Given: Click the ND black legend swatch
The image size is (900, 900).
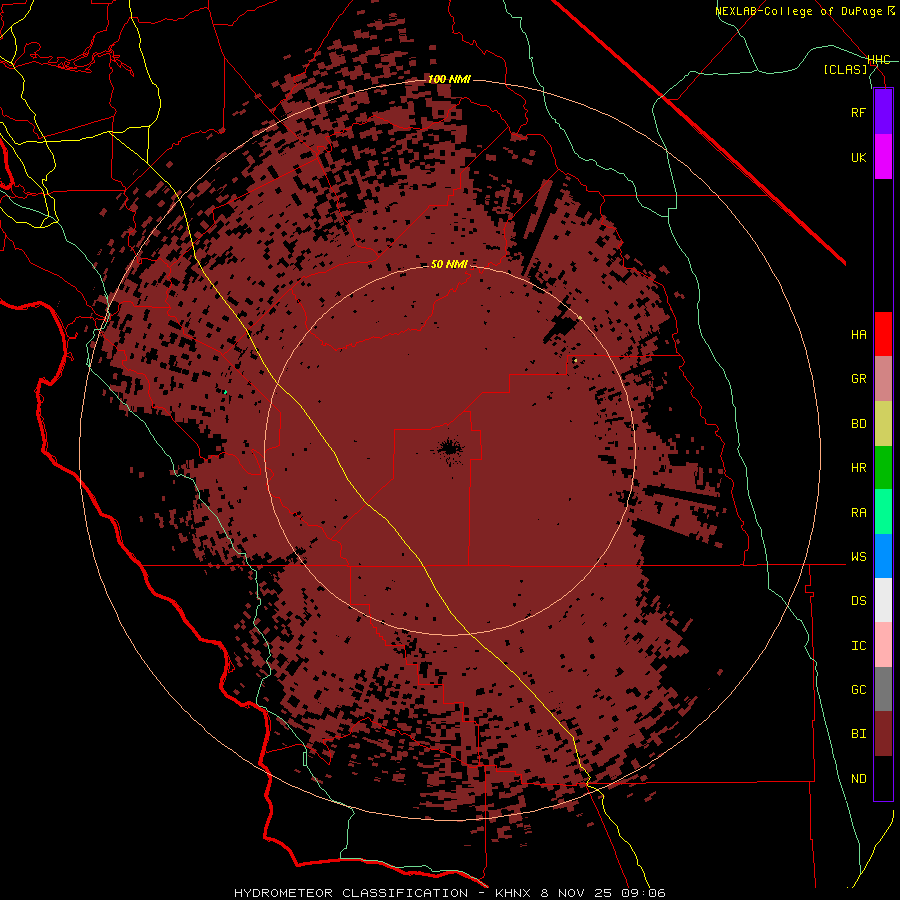Looking at the screenshot, I should coord(883,778).
